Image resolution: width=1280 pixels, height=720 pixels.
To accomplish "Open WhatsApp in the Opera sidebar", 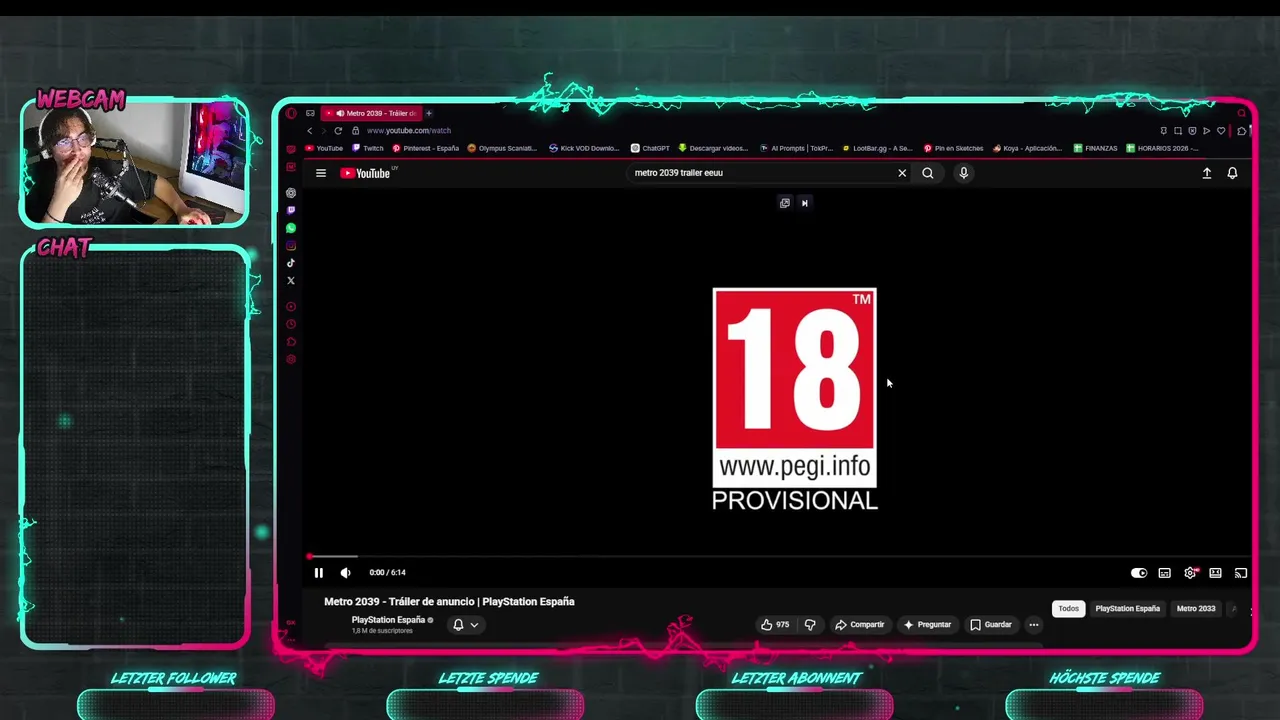I will (291, 228).
